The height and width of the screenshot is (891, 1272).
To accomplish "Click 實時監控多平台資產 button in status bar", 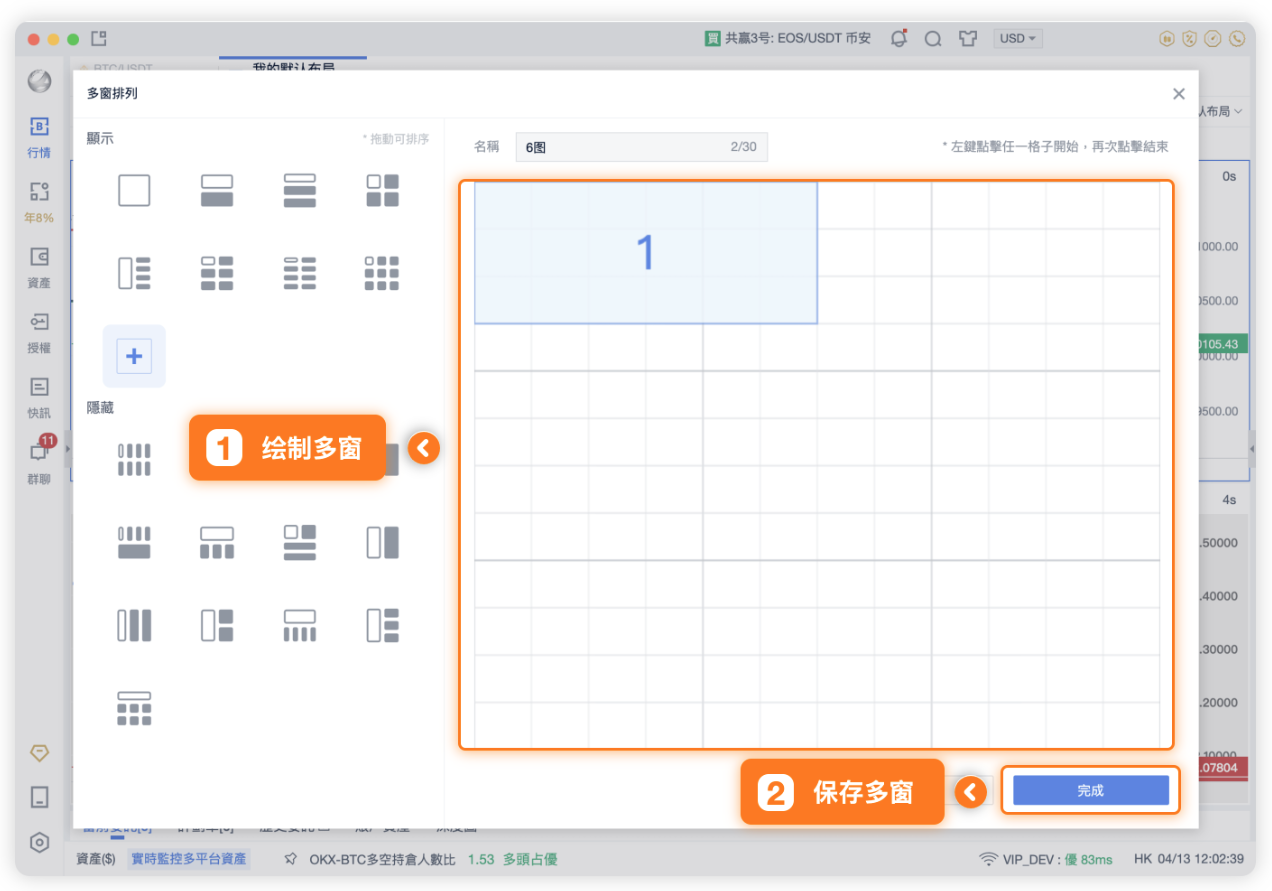I will point(189,858).
